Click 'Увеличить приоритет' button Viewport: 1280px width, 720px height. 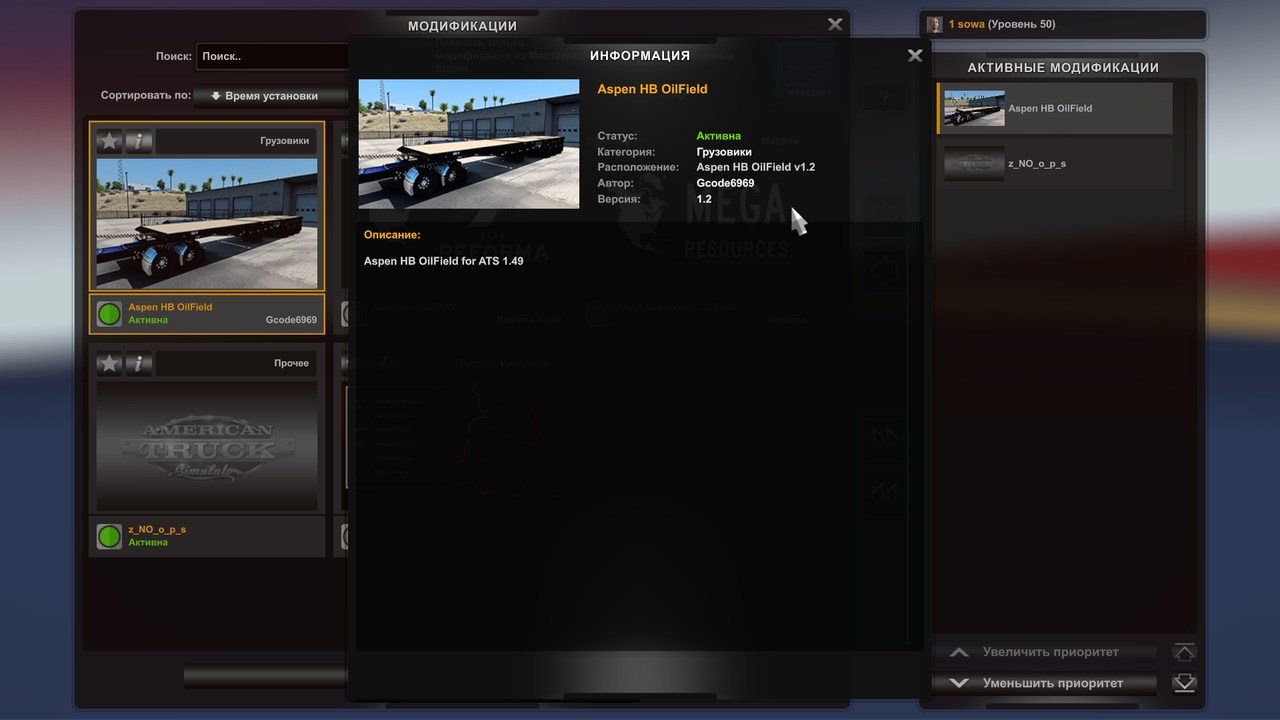click(1045, 652)
